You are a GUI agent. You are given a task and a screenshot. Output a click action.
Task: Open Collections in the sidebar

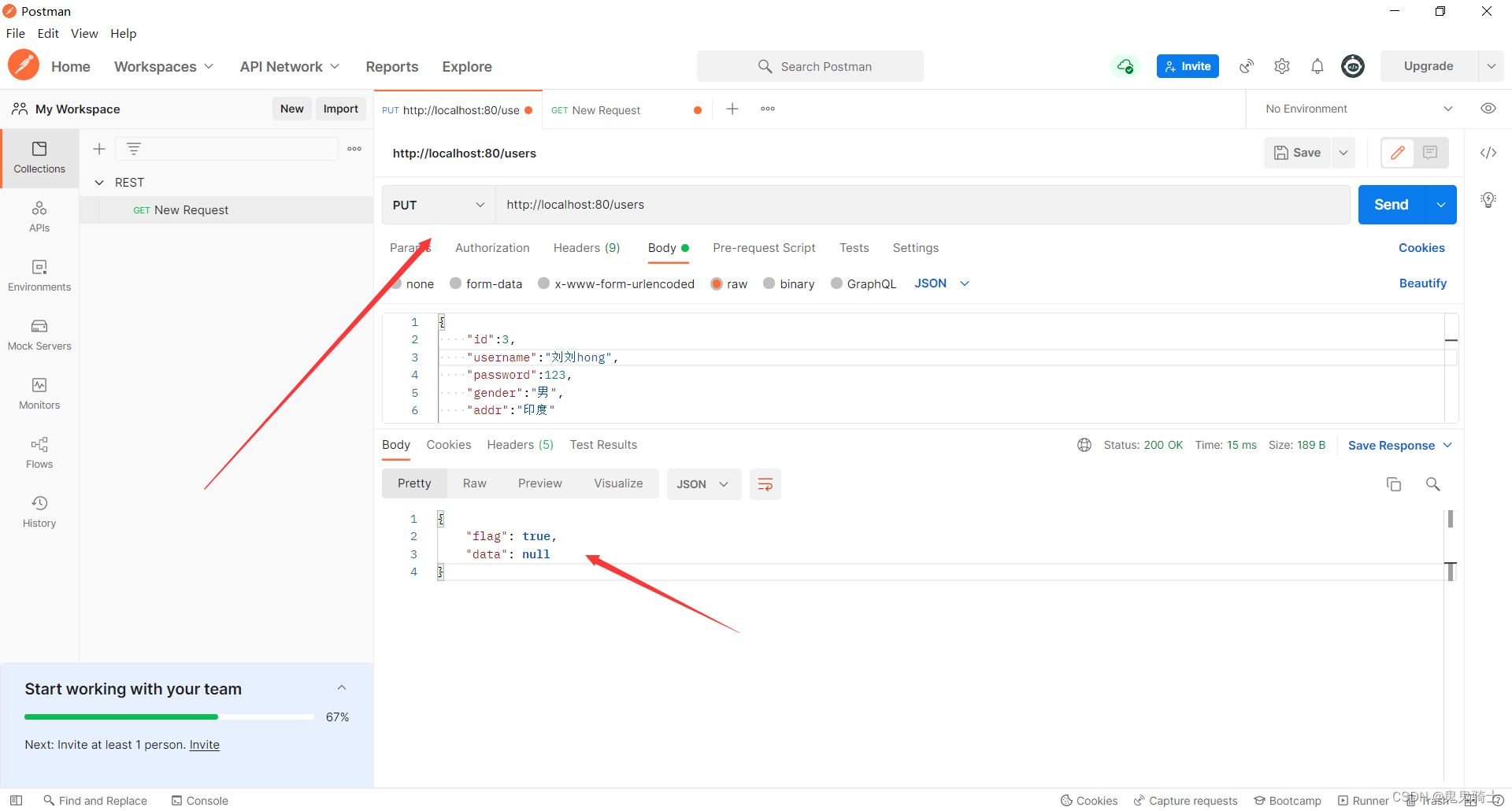coord(39,157)
